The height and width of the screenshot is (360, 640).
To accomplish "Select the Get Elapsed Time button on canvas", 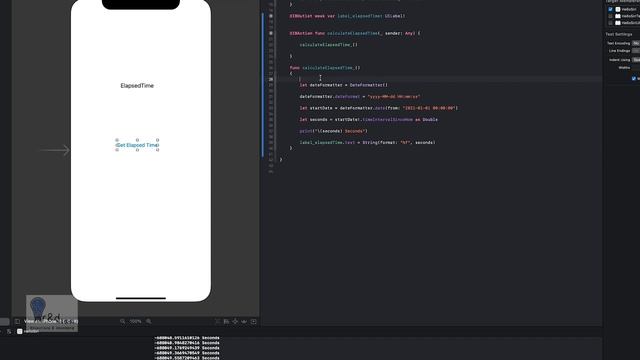I will click(137, 145).
